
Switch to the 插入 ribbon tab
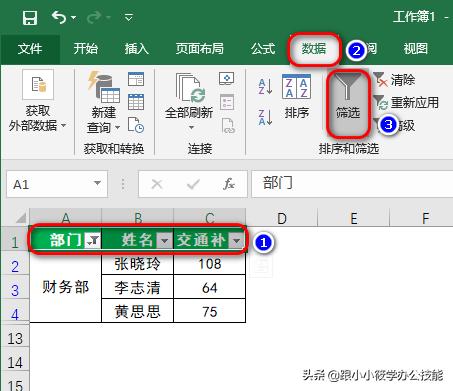tap(137, 49)
